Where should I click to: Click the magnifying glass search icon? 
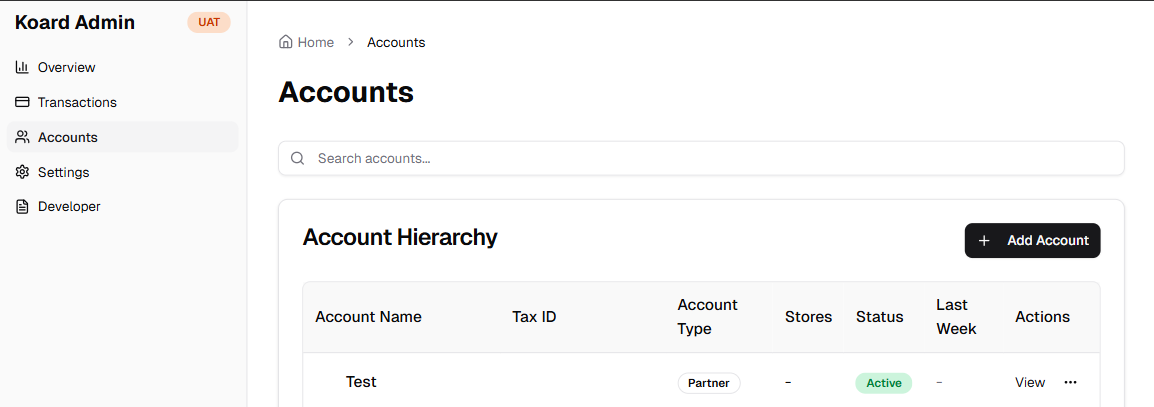[x=297, y=158]
